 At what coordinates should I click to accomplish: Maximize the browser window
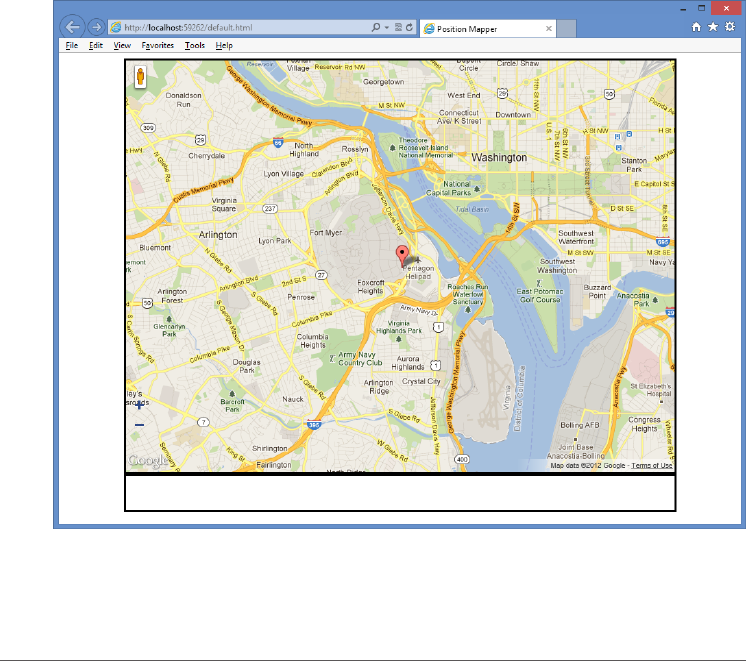702,8
